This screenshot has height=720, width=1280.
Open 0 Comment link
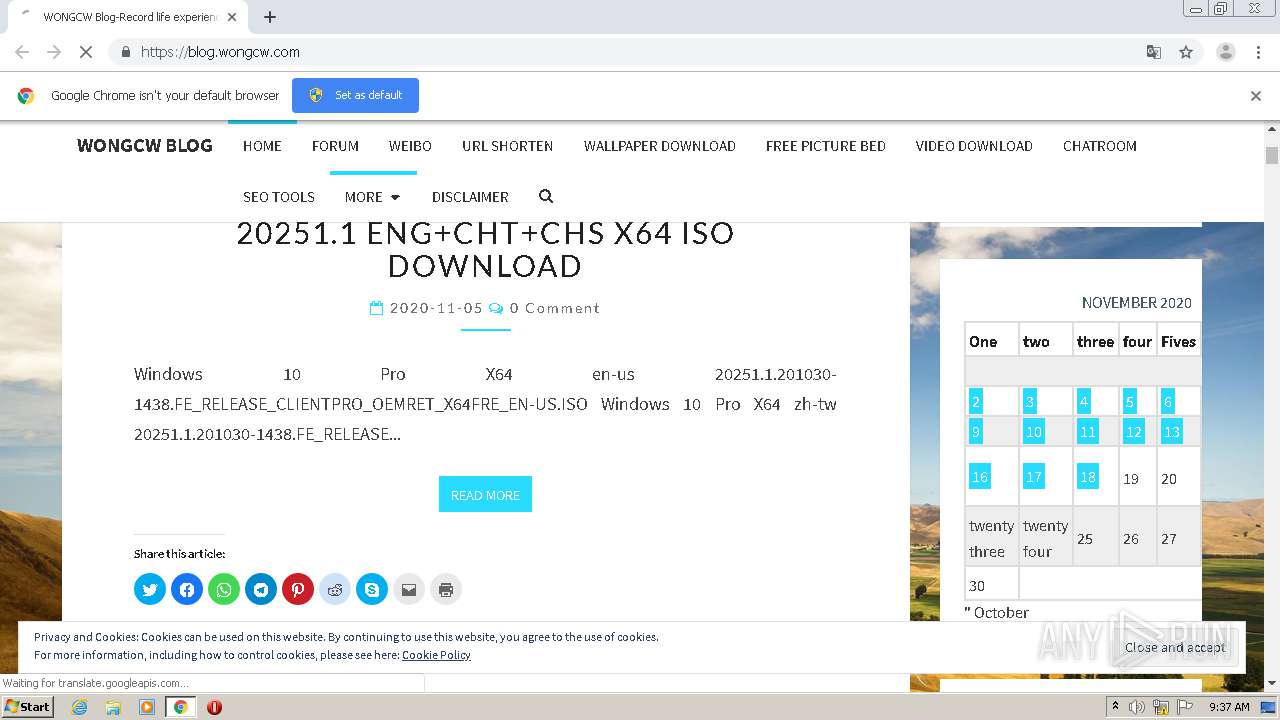pos(554,308)
